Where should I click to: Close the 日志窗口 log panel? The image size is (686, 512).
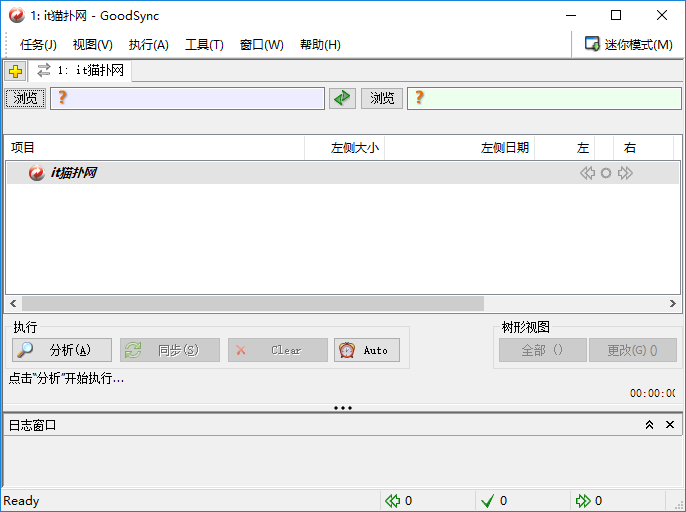tap(670, 424)
